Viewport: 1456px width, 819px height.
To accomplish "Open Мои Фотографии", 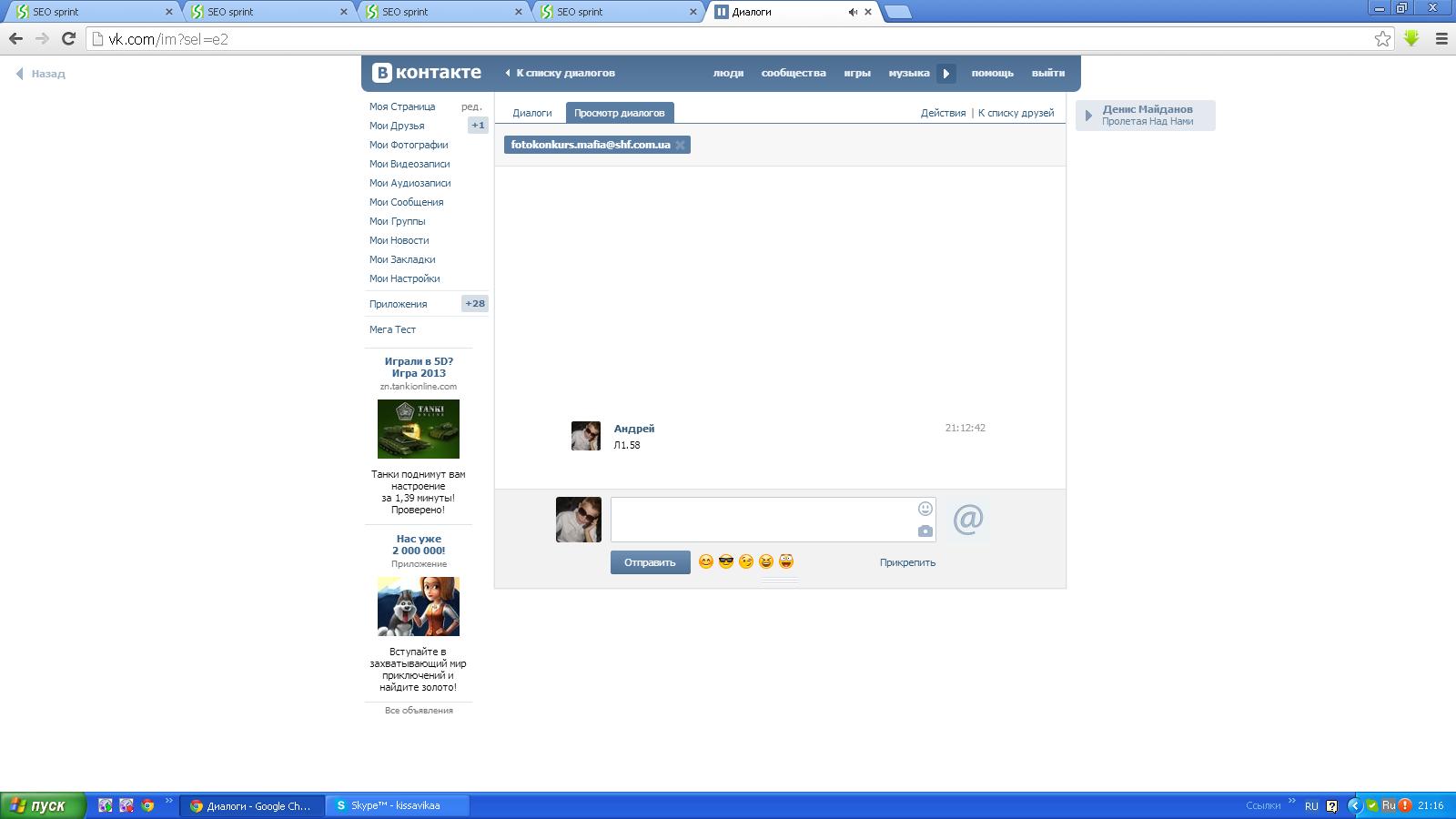I will (409, 145).
